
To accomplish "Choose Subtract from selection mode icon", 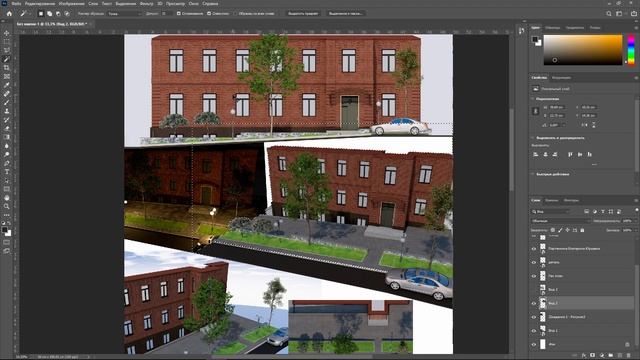I will click(x=58, y=13).
